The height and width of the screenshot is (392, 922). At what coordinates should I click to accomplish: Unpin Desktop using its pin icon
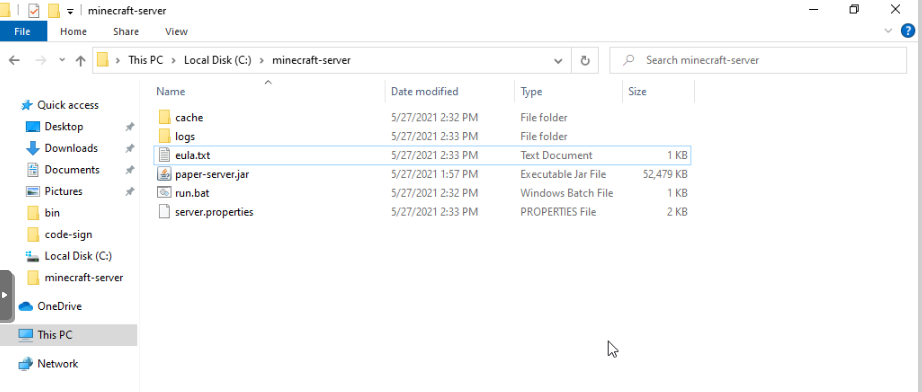130,126
